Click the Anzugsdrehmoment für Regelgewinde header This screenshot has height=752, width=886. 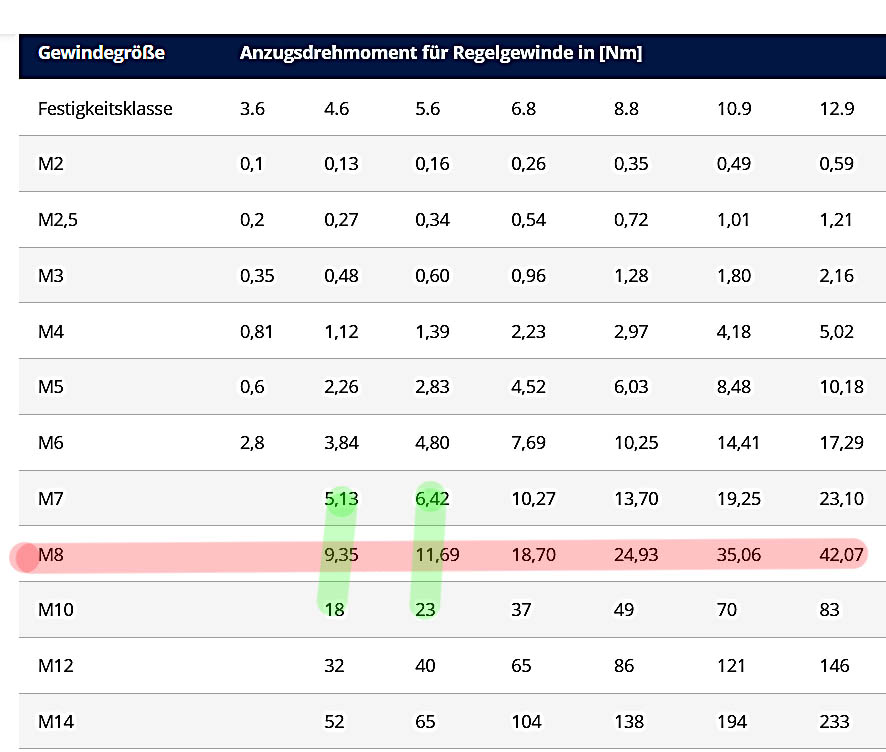point(440,53)
